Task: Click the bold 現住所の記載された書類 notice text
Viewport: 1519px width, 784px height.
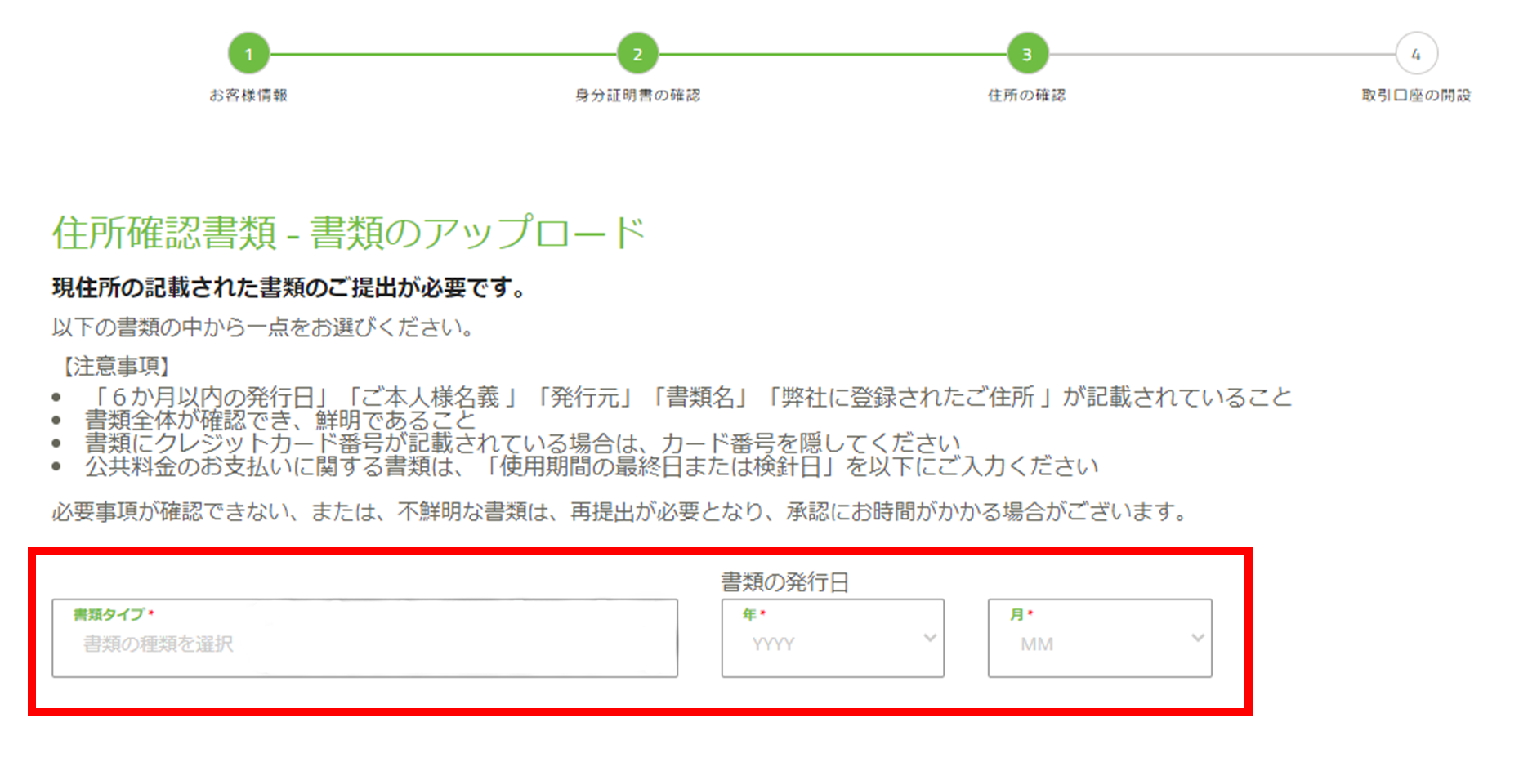Action: [288, 287]
